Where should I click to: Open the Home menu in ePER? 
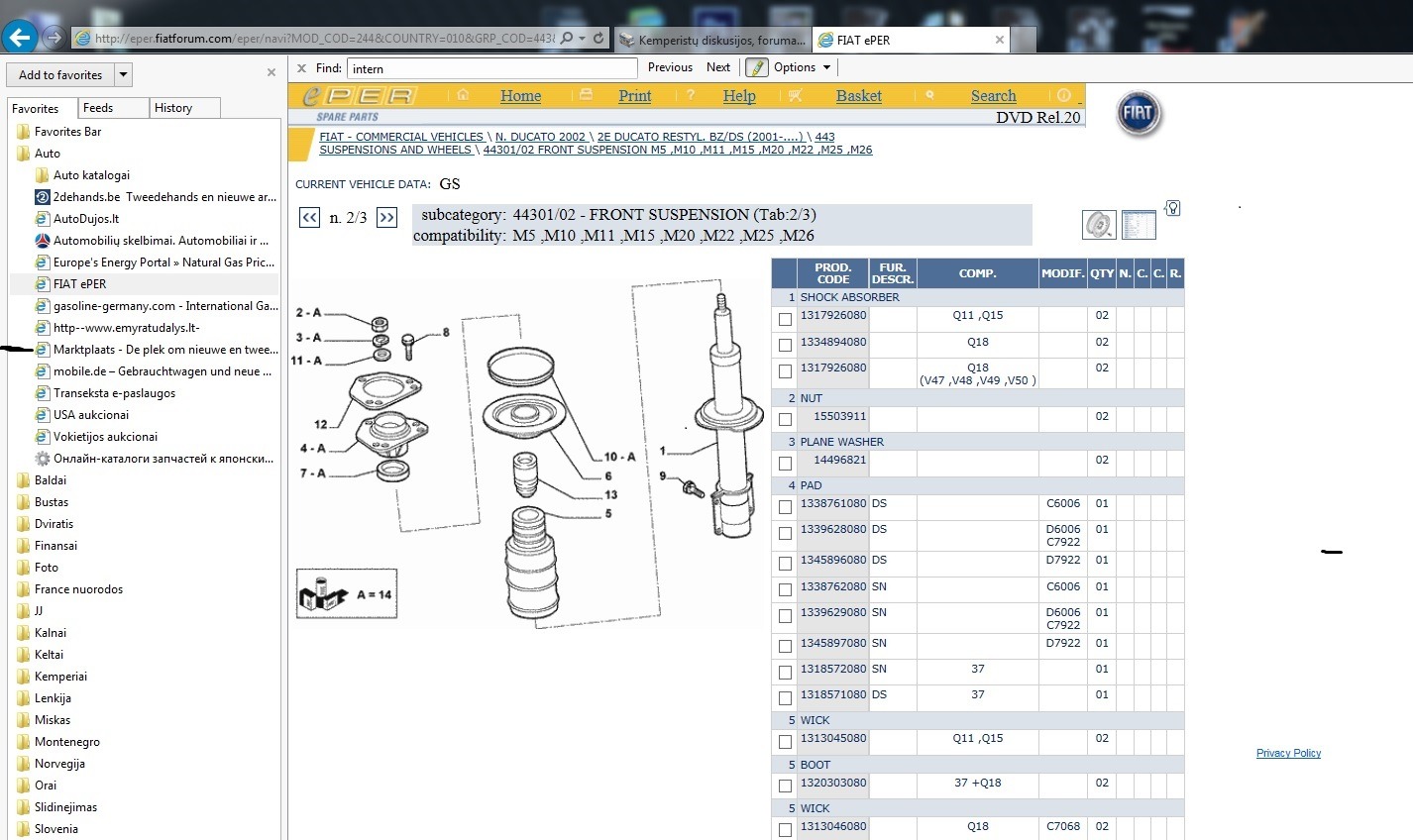pyautogui.click(x=520, y=96)
